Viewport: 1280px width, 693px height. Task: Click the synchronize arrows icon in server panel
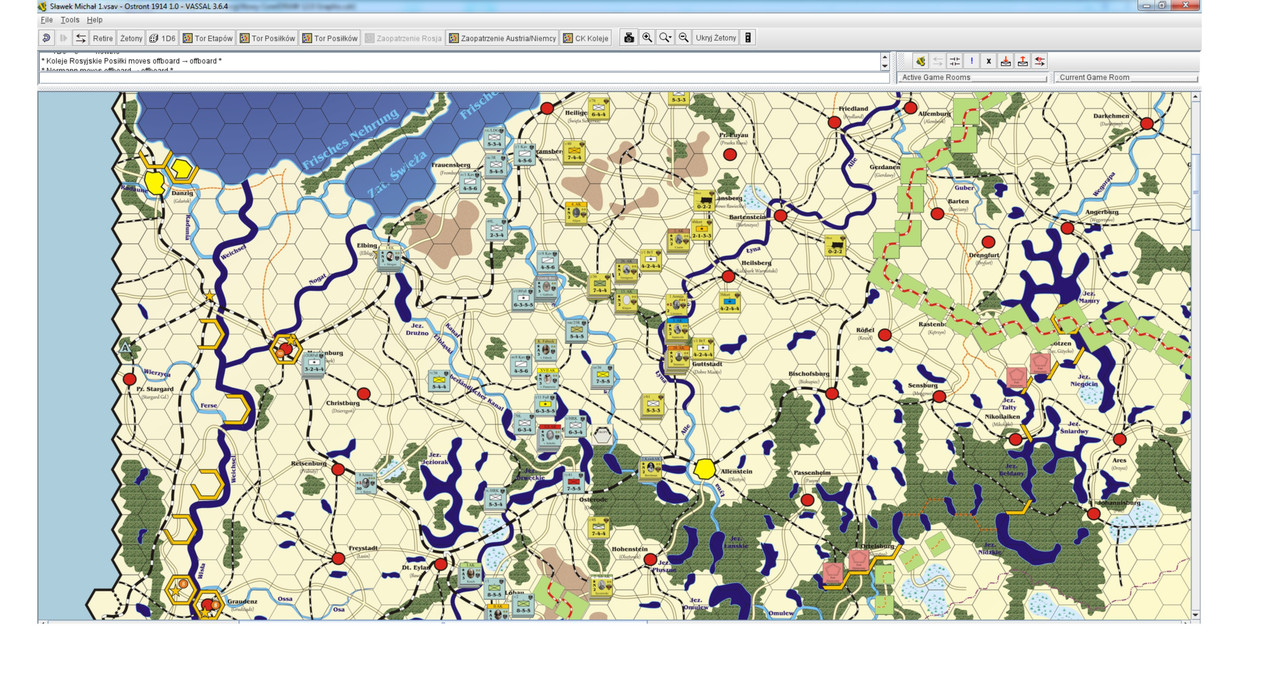point(955,61)
